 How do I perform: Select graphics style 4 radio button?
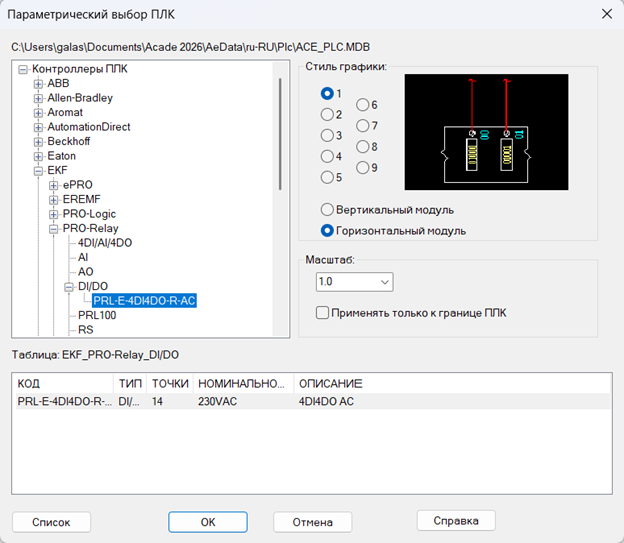point(327,156)
